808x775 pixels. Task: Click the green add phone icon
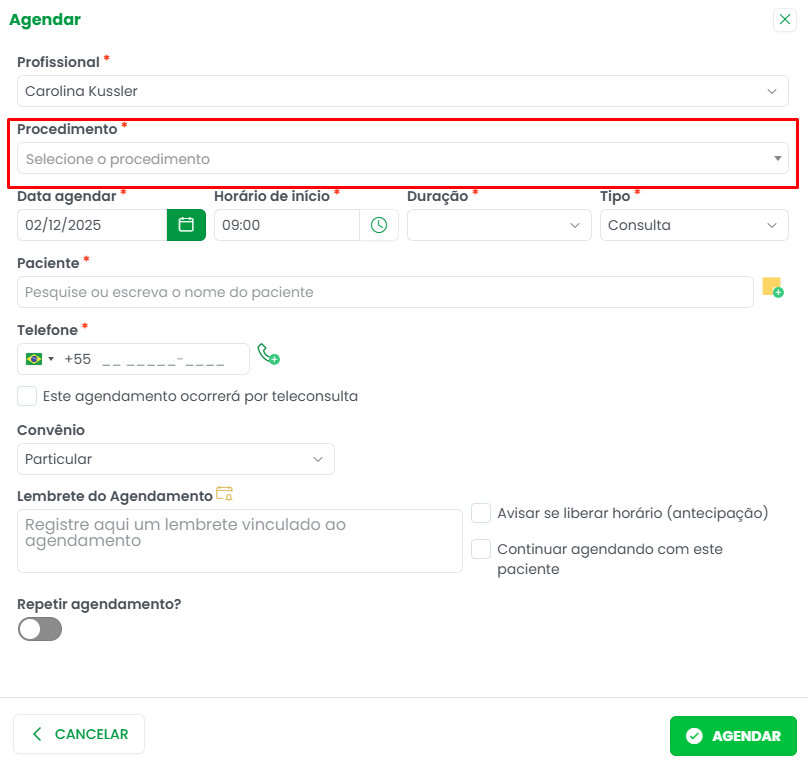[268, 354]
